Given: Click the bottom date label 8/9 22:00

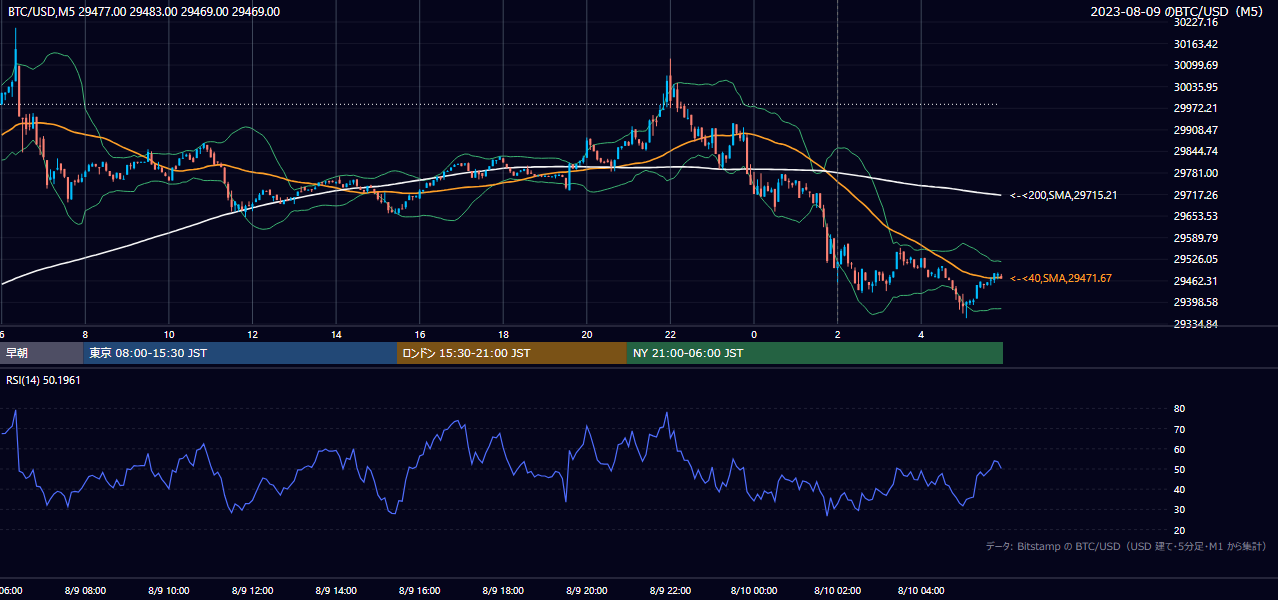Looking at the screenshot, I should (x=671, y=591).
